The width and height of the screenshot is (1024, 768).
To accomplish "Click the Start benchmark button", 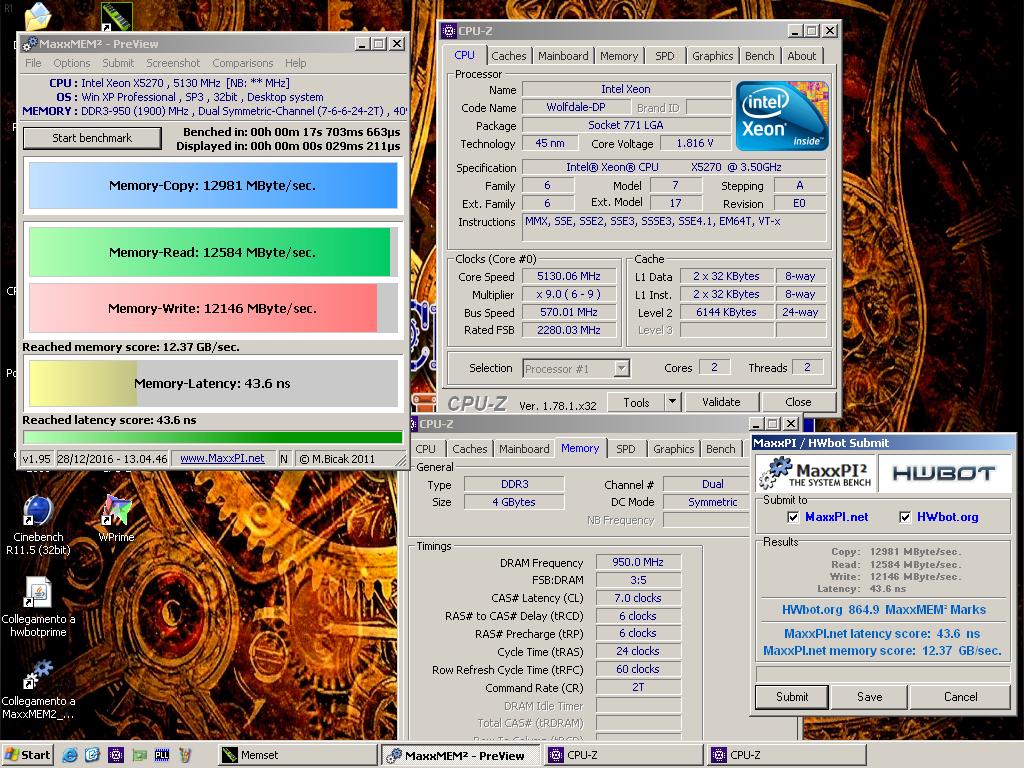I will (92, 138).
